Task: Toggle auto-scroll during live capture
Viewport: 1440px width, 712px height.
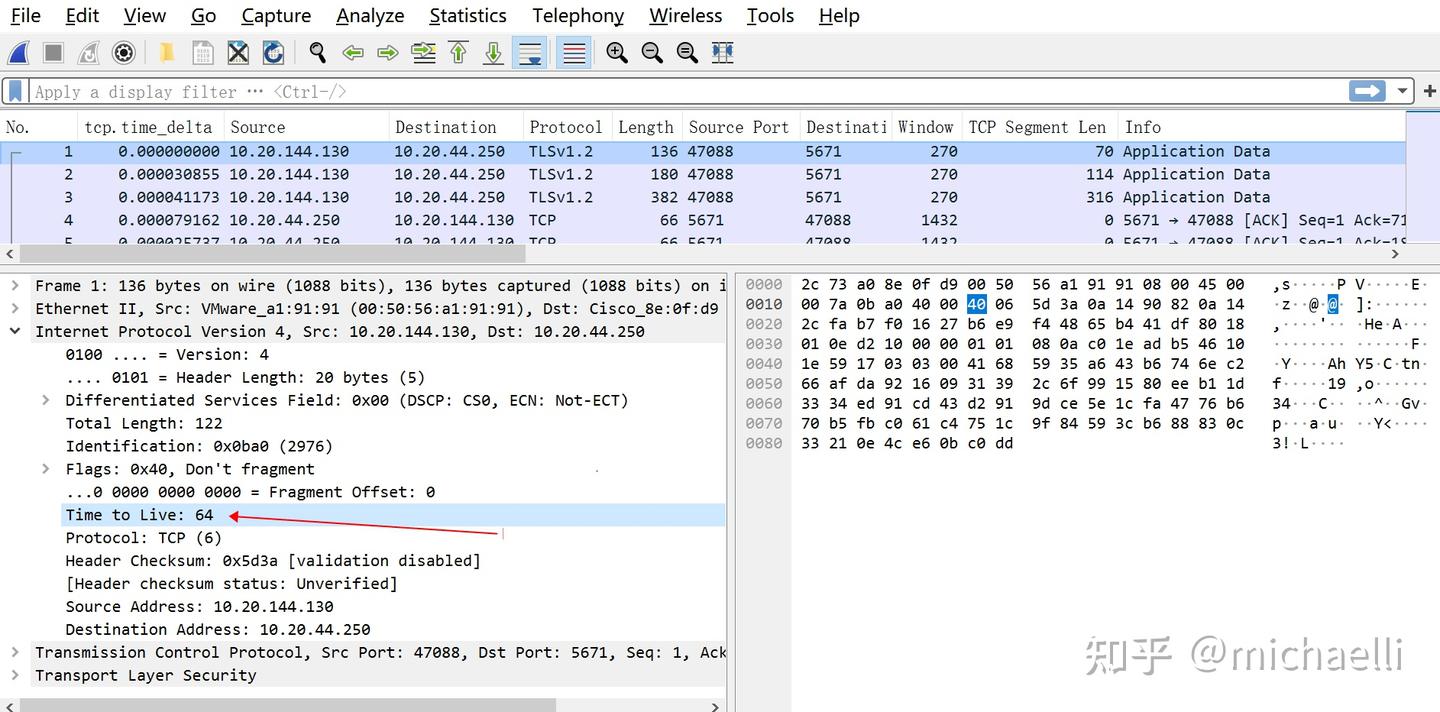Action: click(529, 52)
